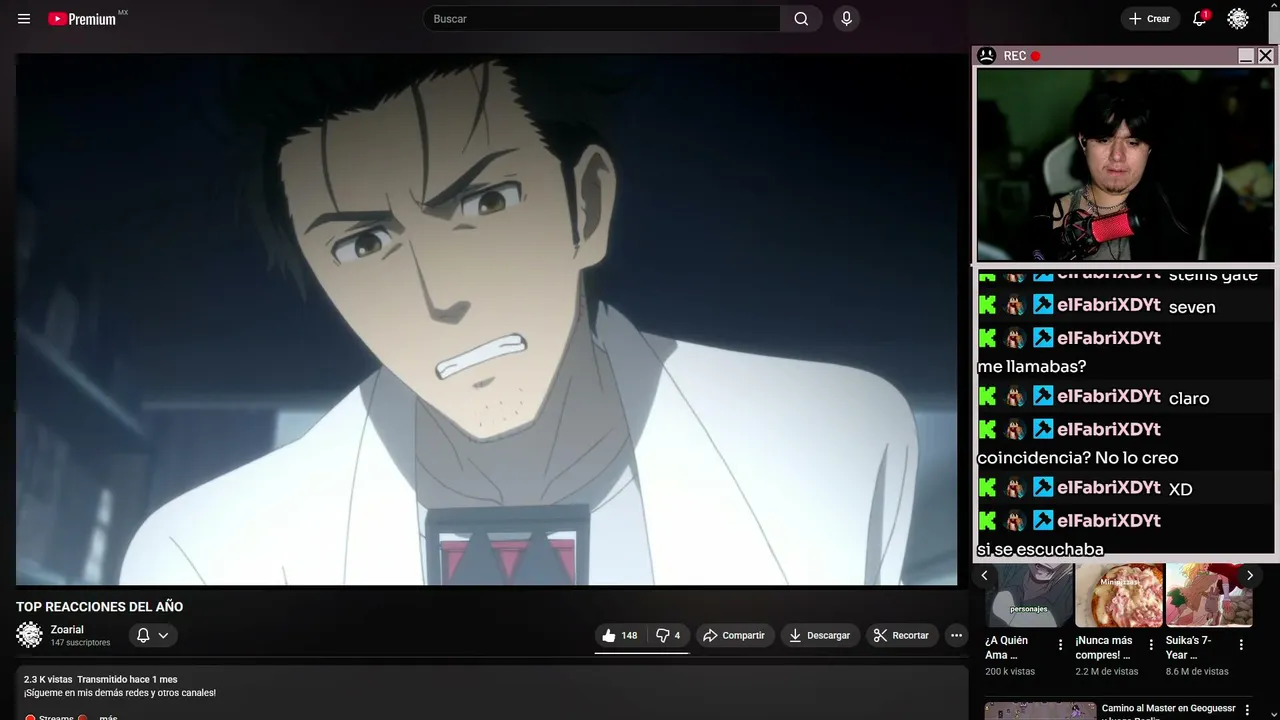Click the '200 k vistas' view count
Viewport: 1280px width, 720px height.
(x=1010, y=672)
